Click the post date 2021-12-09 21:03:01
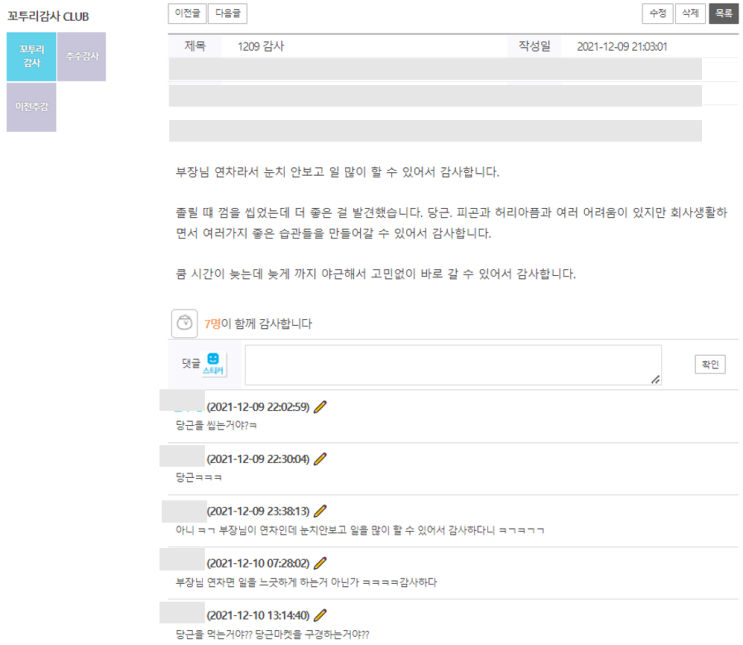The image size is (743, 645). pyautogui.click(x=622, y=46)
